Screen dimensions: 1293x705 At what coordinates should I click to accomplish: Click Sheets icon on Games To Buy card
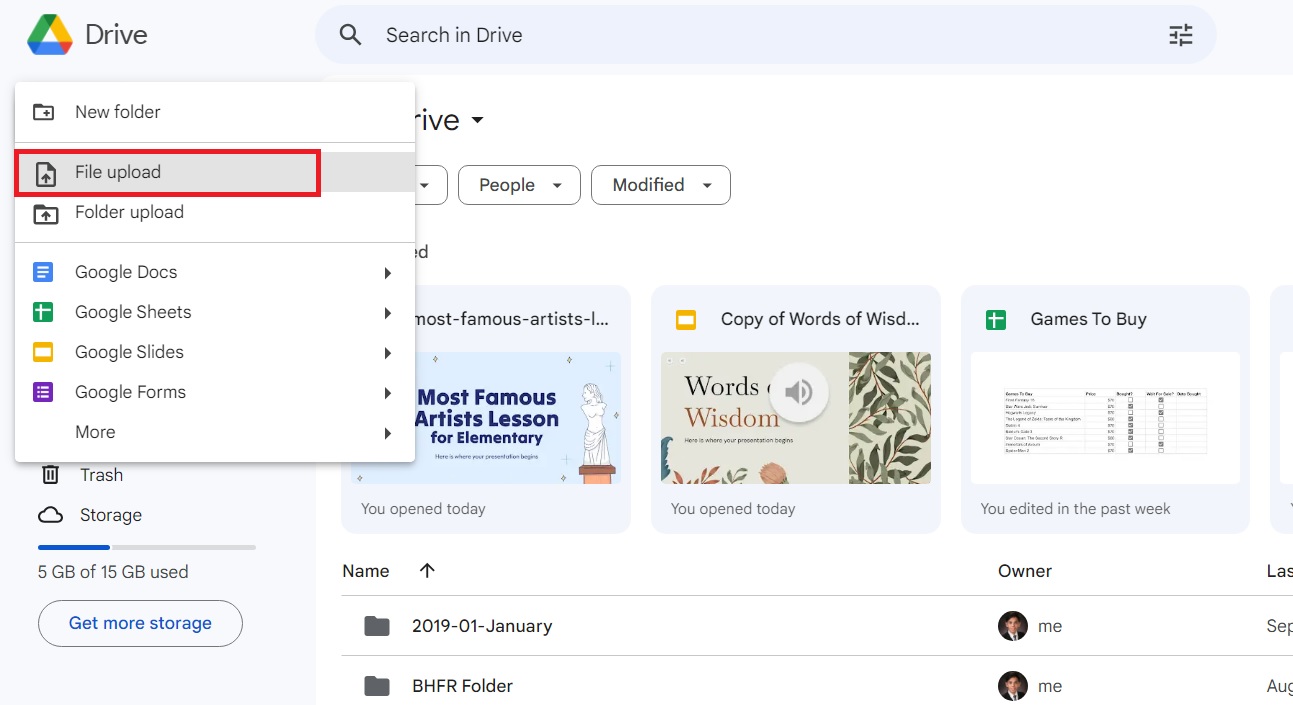[x=995, y=320]
